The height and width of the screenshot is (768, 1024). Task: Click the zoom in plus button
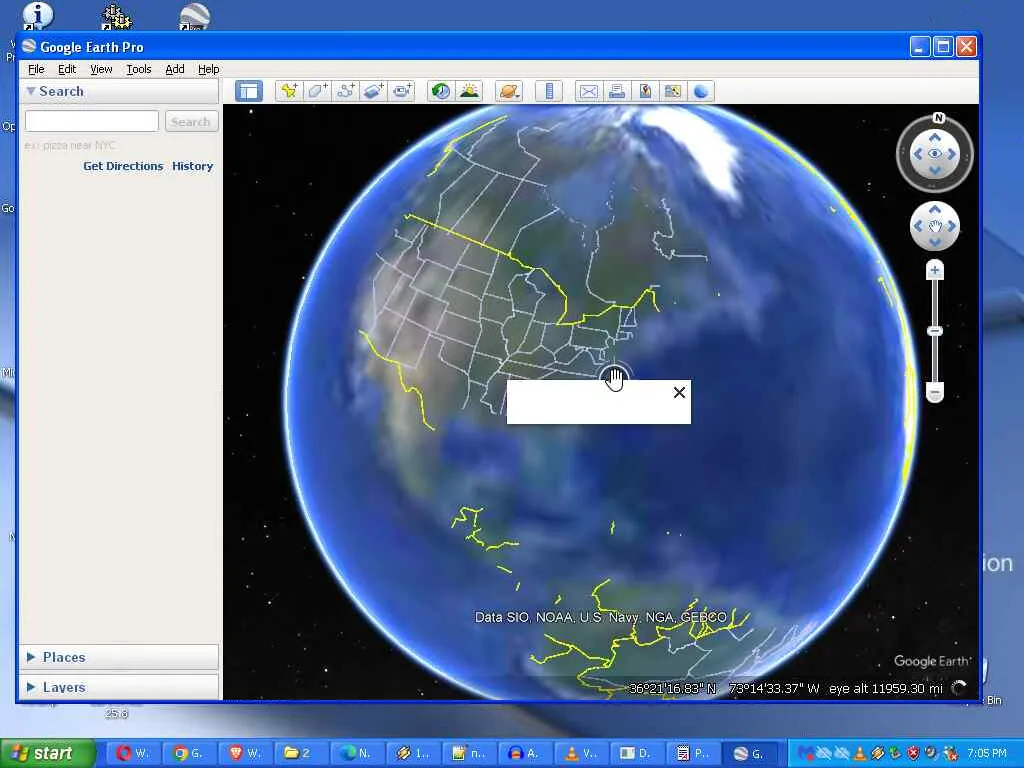tap(935, 270)
